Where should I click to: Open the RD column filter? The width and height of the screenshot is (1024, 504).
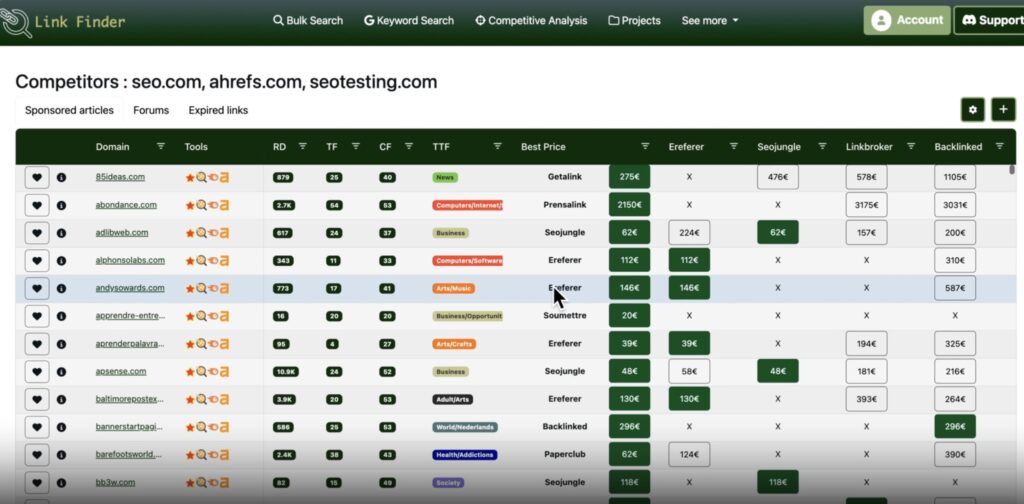coord(302,146)
